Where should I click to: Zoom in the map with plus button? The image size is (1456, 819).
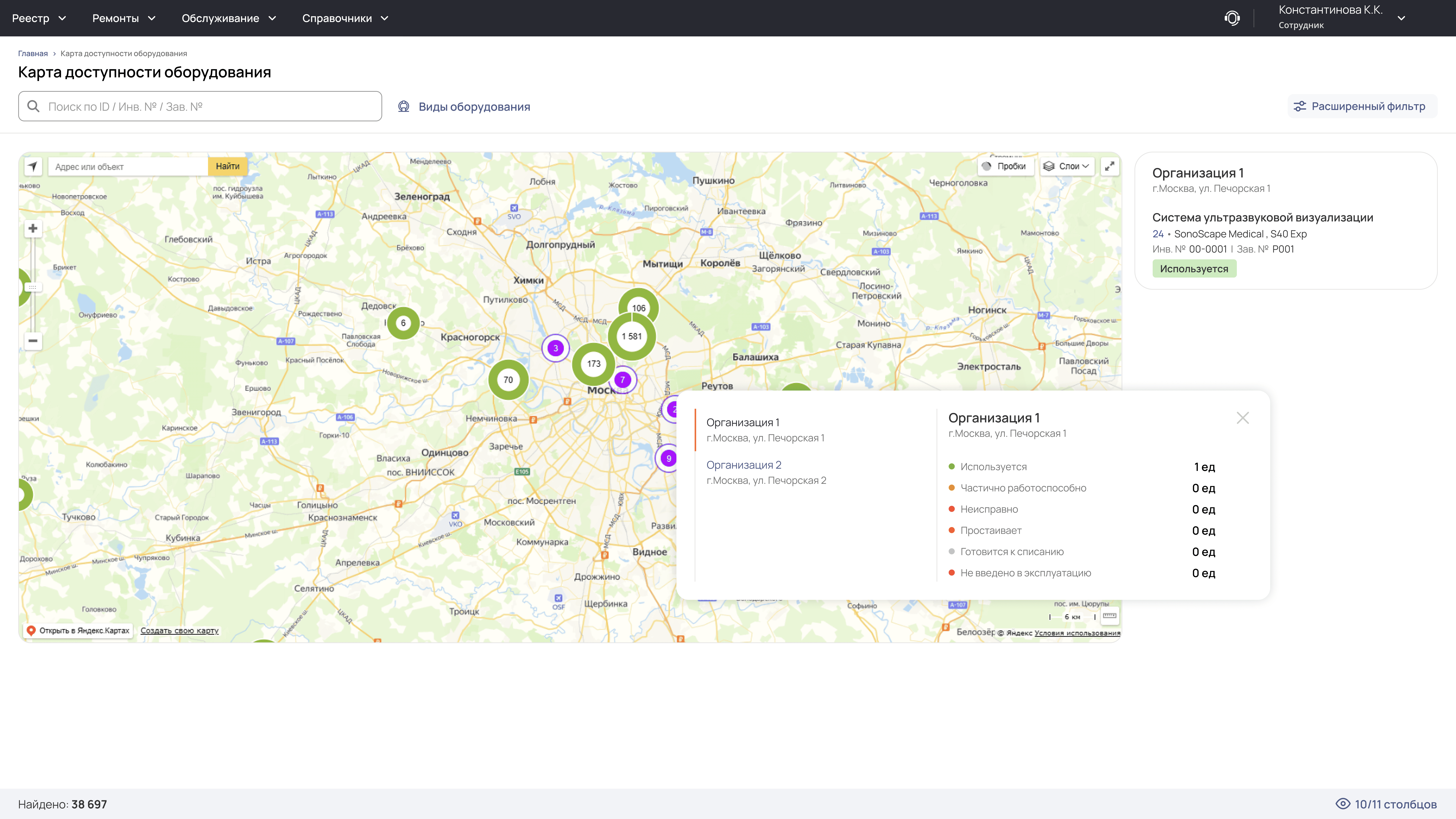33,228
